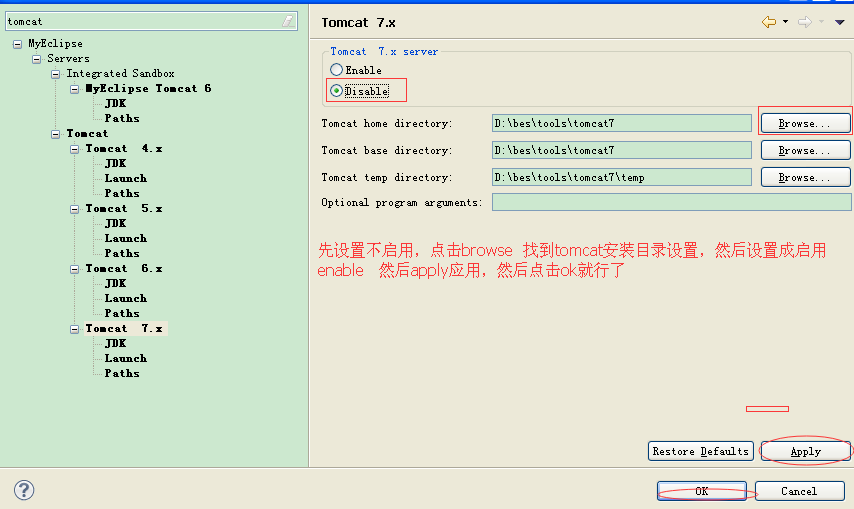Click the Tomcat base directory field
The image size is (854, 509).
[621, 150]
